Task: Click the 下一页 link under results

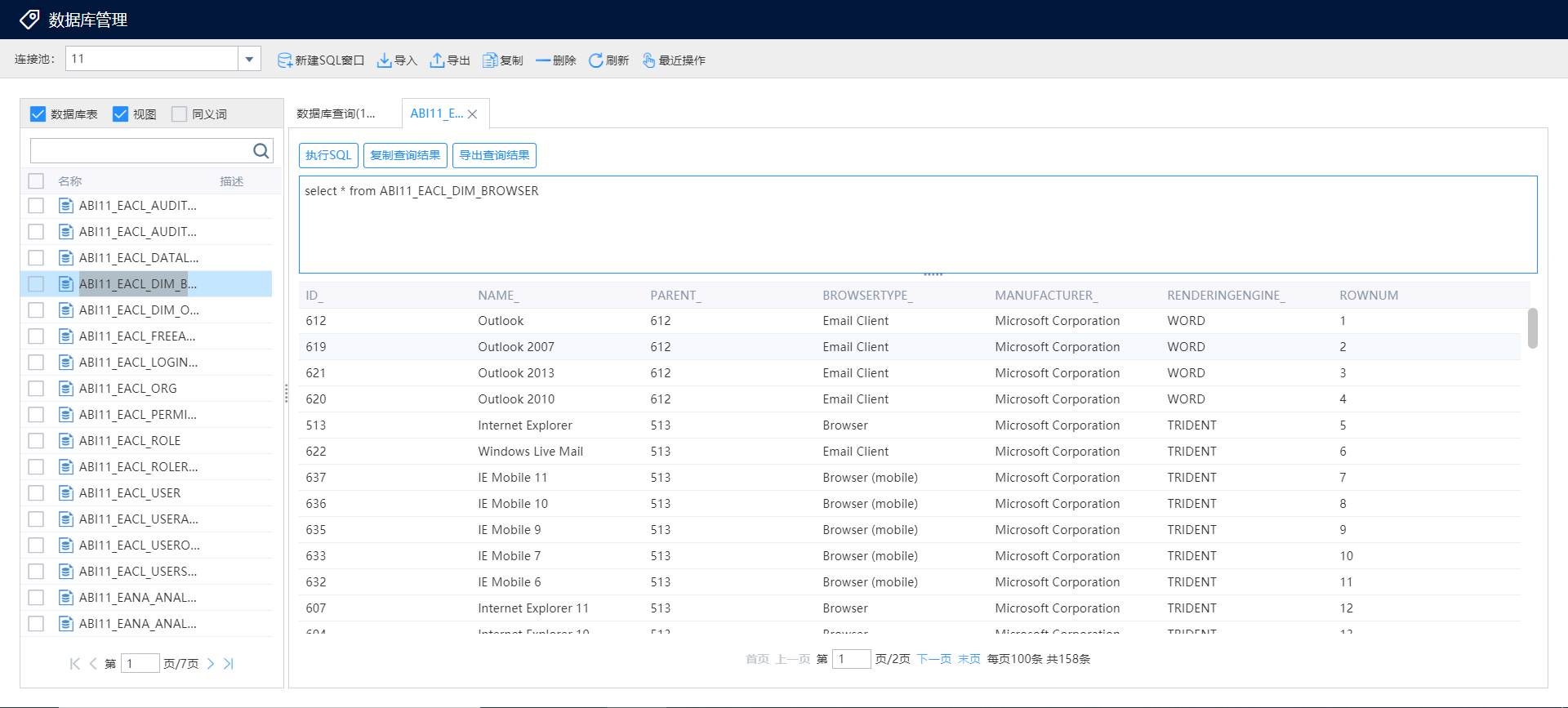Action: pos(933,659)
